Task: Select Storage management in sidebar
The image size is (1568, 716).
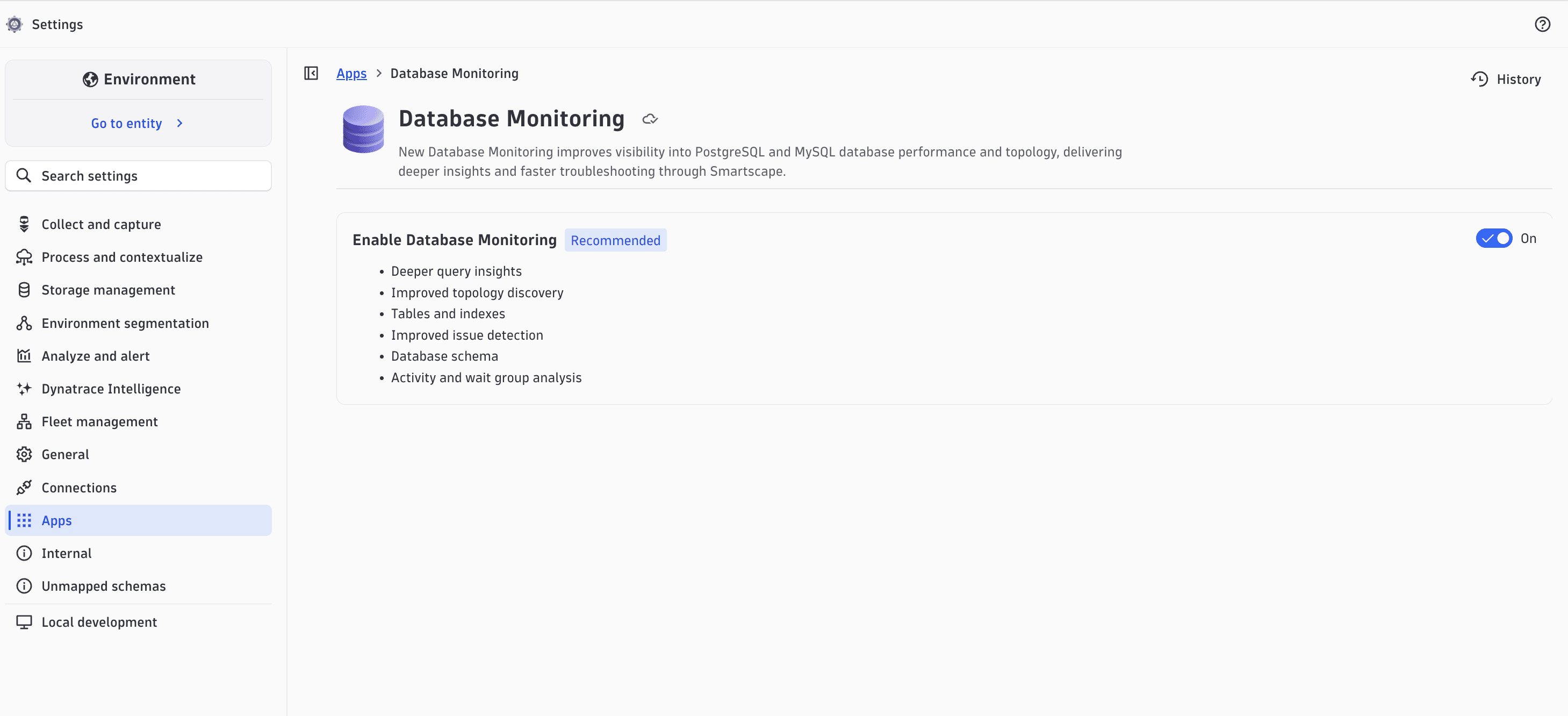Action: tap(138, 290)
